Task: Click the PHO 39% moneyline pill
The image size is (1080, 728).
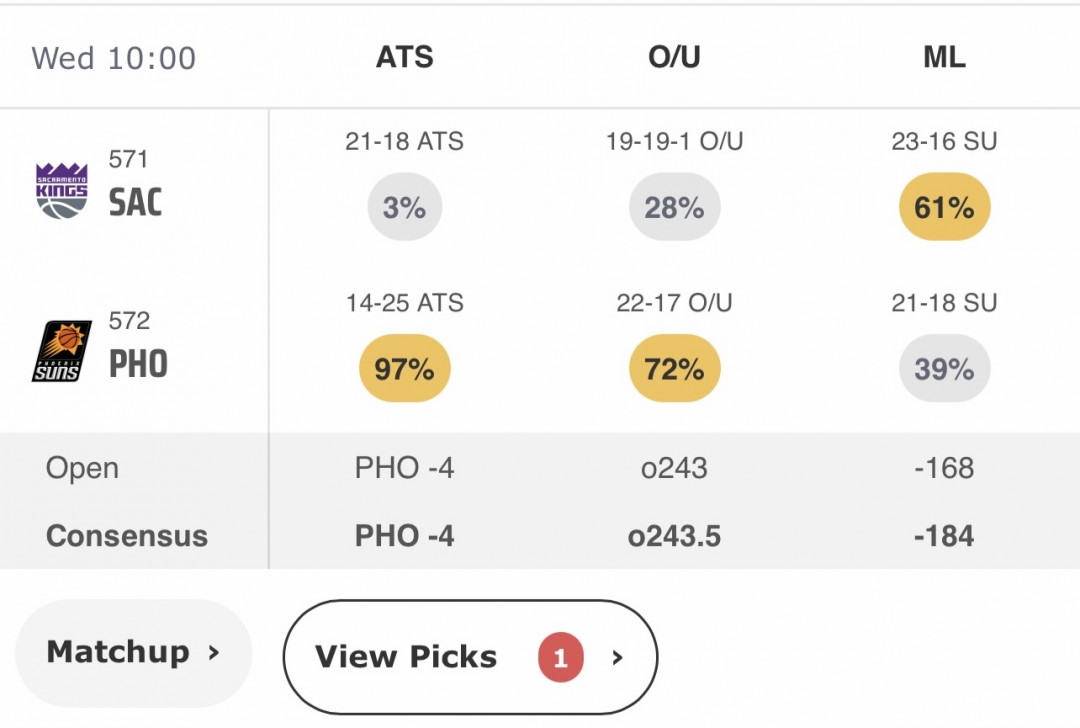Action: tap(944, 368)
